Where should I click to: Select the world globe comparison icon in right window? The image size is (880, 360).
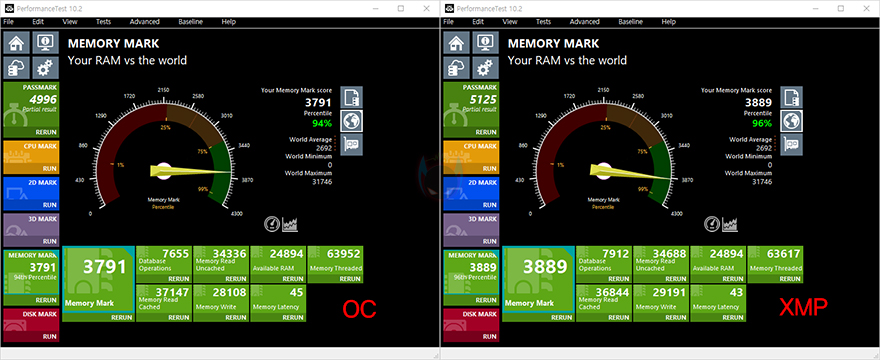pyautogui.click(x=792, y=121)
